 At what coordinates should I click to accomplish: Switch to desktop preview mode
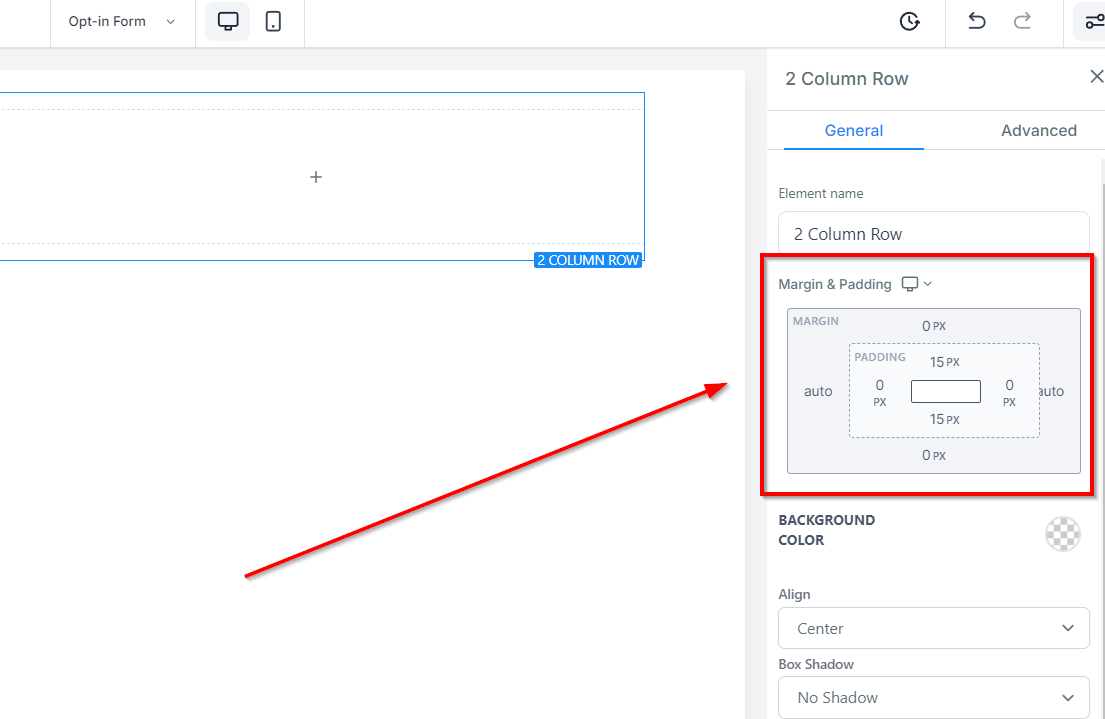click(x=228, y=22)
